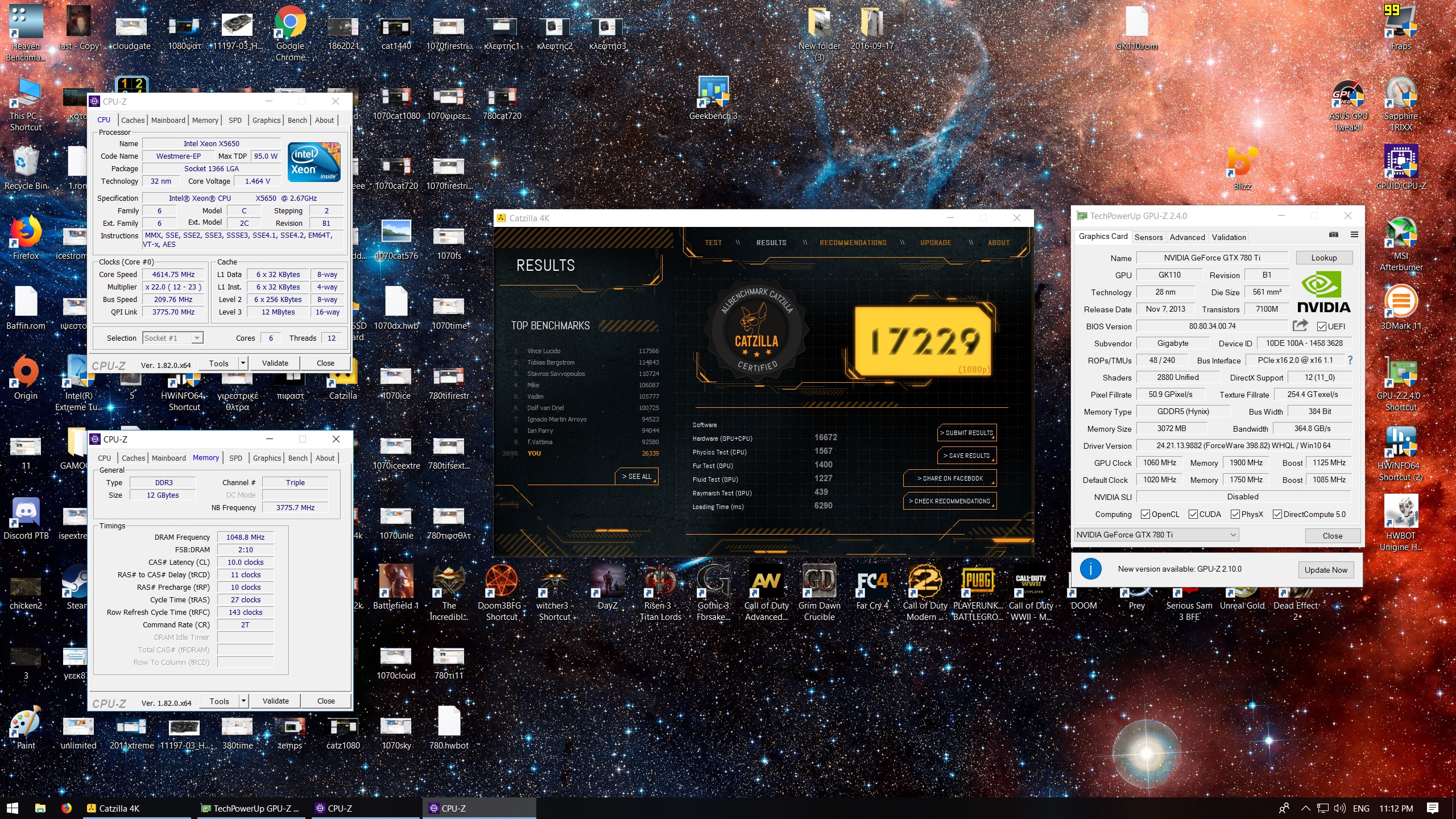Open Windows Start menu
This screenshot has height=819, width=1456.
click(13, 808)
